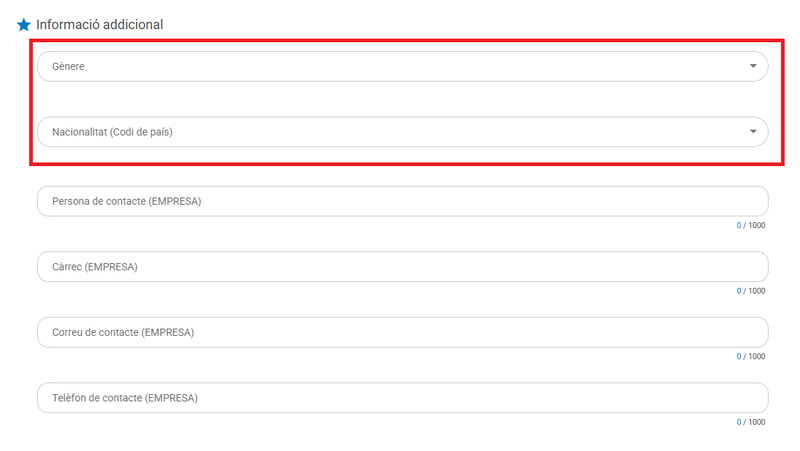Image resolution: width=800 pixels, height=451 pixels.
Task: Click the 'Telèfon de contacte (EMPRESA)' placeholder text
Action: click(124, 397)
